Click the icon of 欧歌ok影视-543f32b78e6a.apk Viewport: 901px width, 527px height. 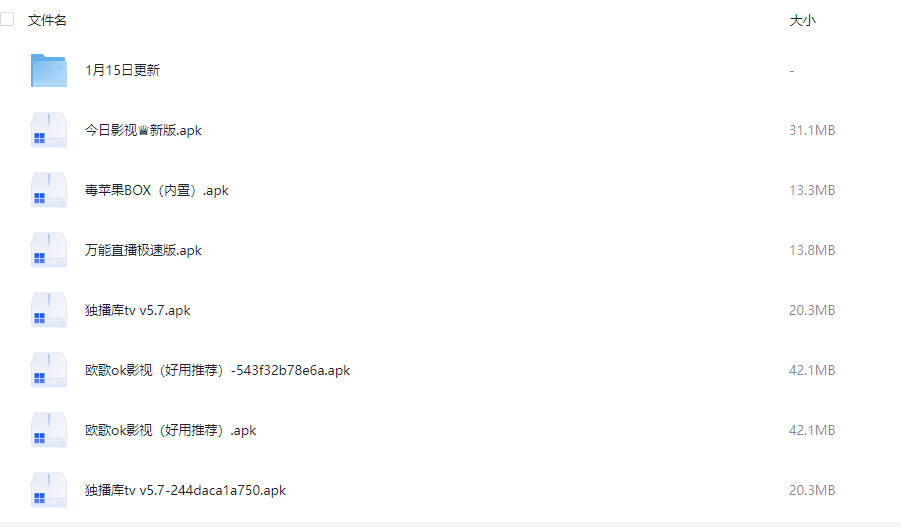point(49,370)
